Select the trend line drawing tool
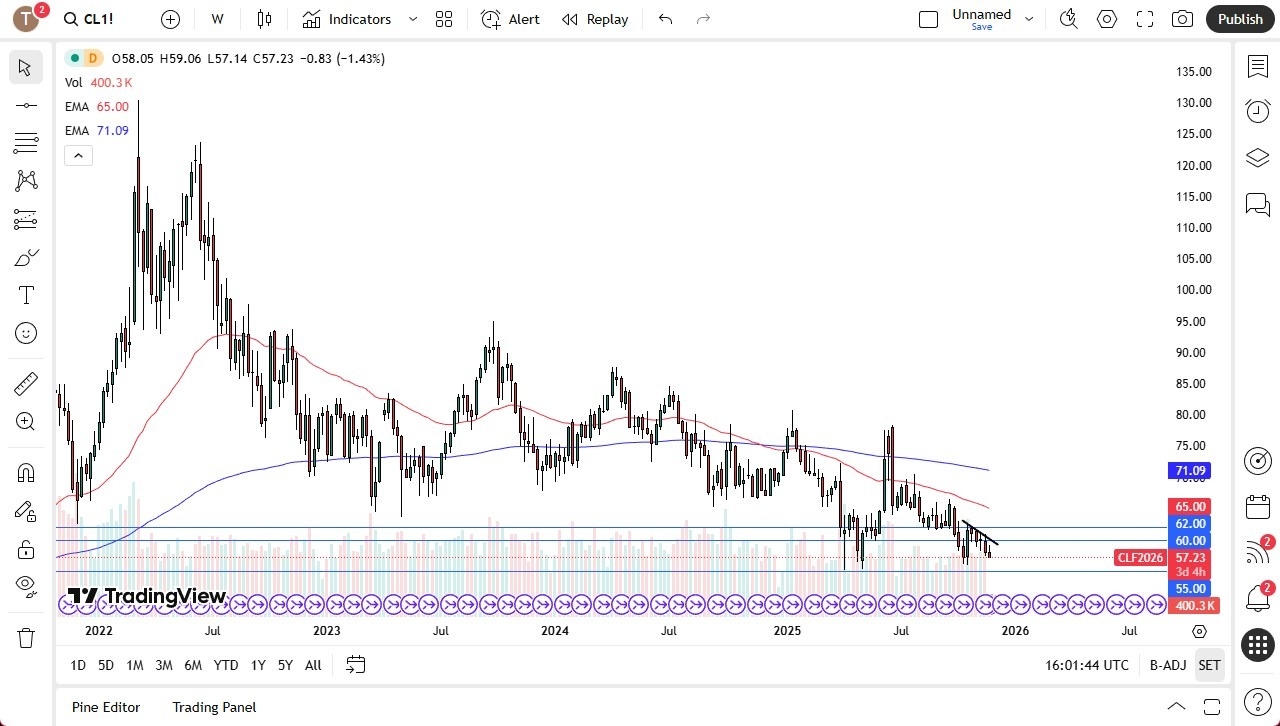This screenshot has height=726, width=1280. [25, 105]
